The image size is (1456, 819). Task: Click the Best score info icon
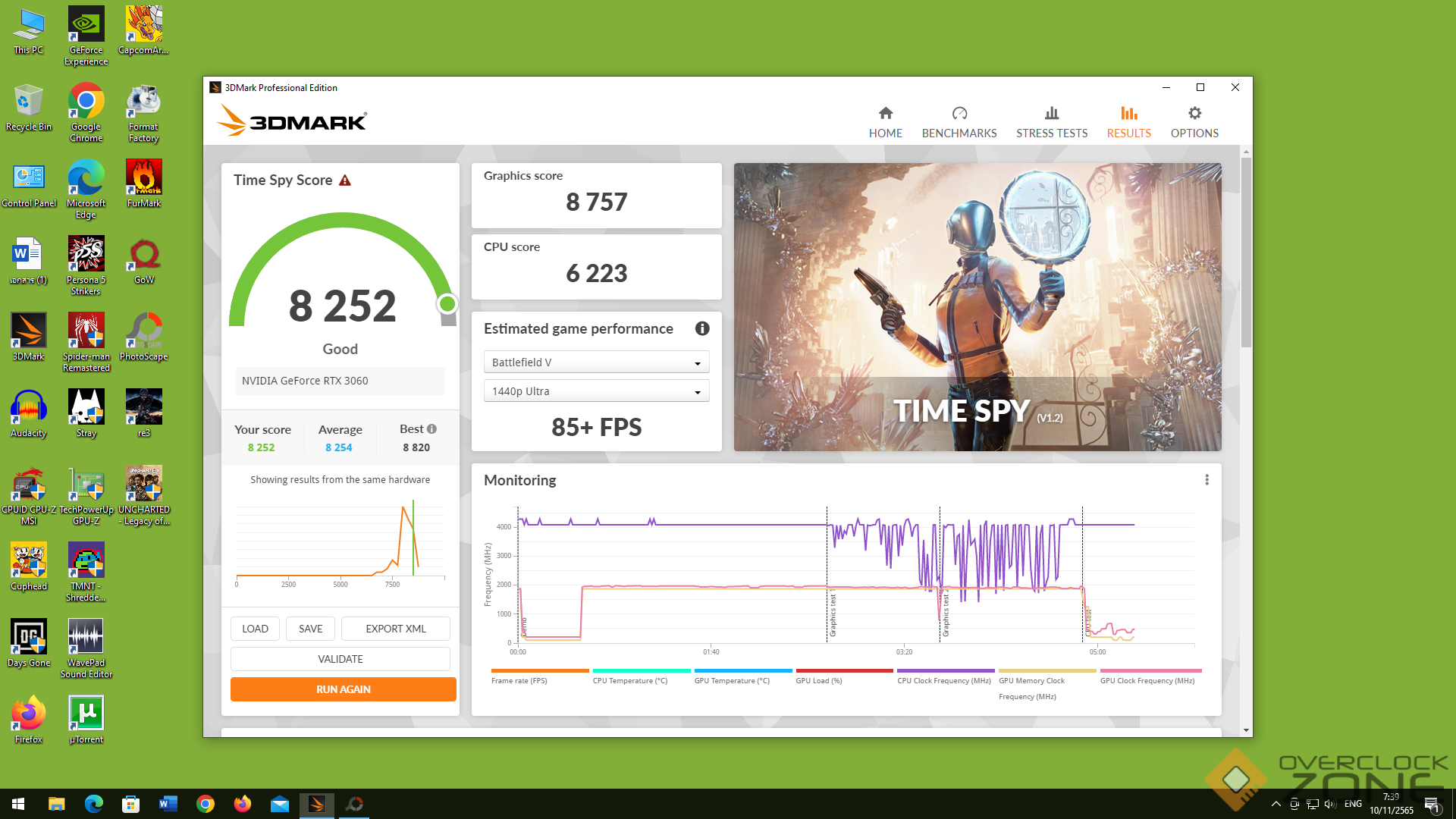(x=432, y=429)
